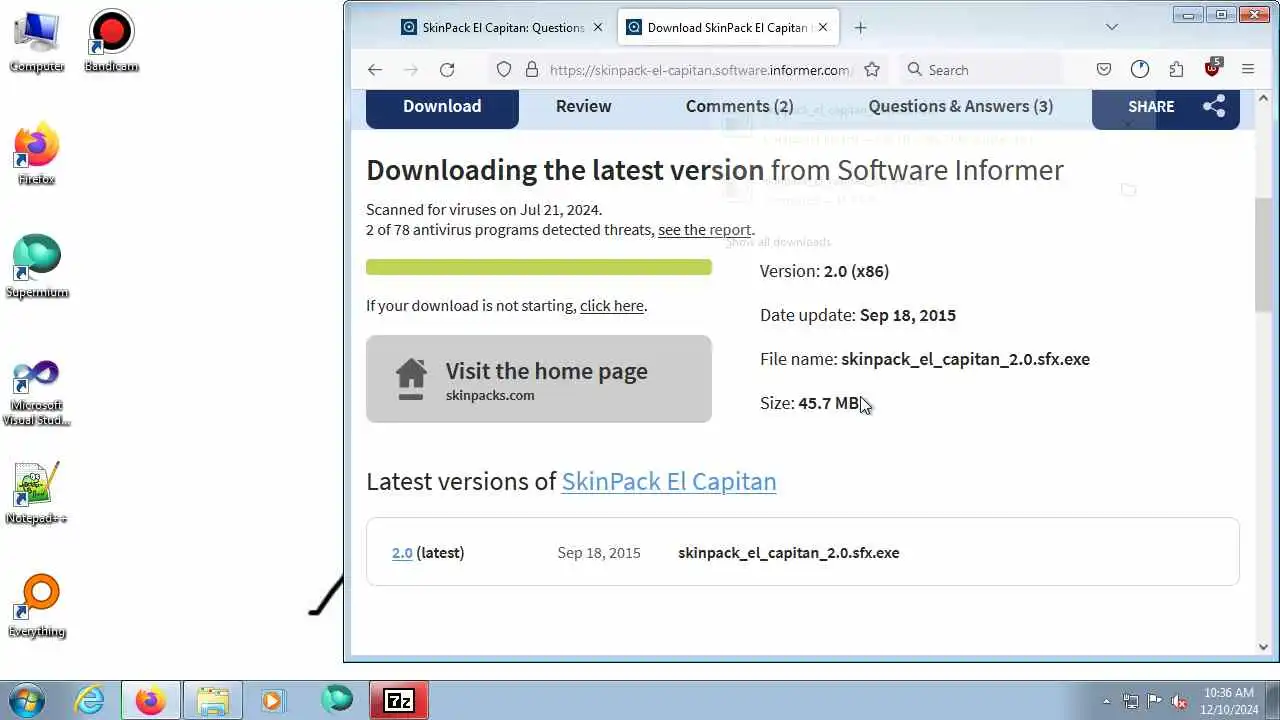Open the SkinPack El Capitan link
1280x720 pixels.
(669, 481)
